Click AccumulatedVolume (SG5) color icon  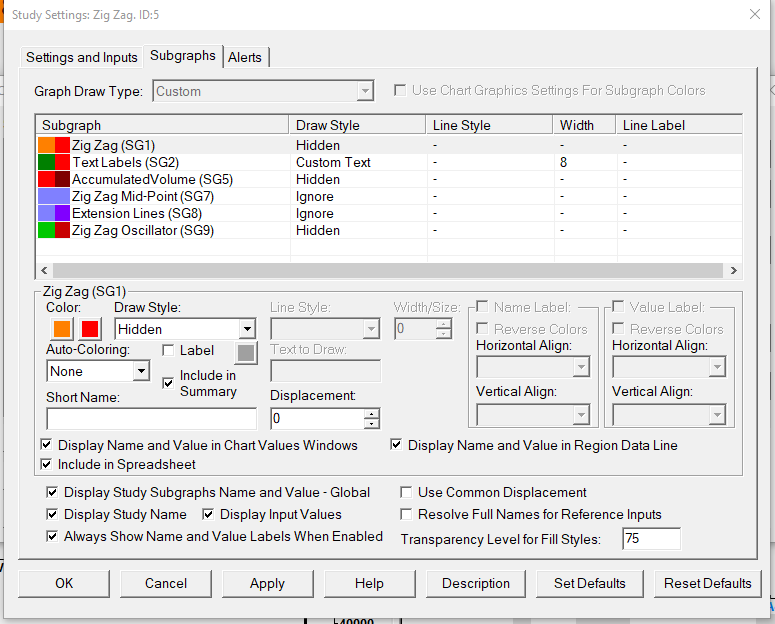click(x=53, y=179)
